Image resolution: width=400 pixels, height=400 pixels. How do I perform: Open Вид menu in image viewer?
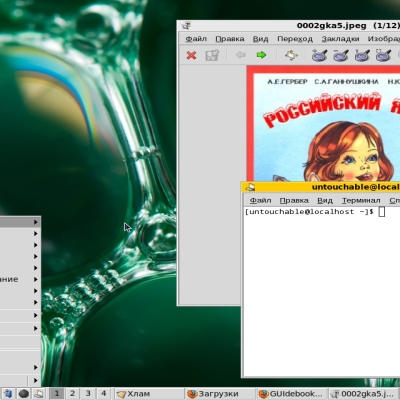(x=260, y=39)
